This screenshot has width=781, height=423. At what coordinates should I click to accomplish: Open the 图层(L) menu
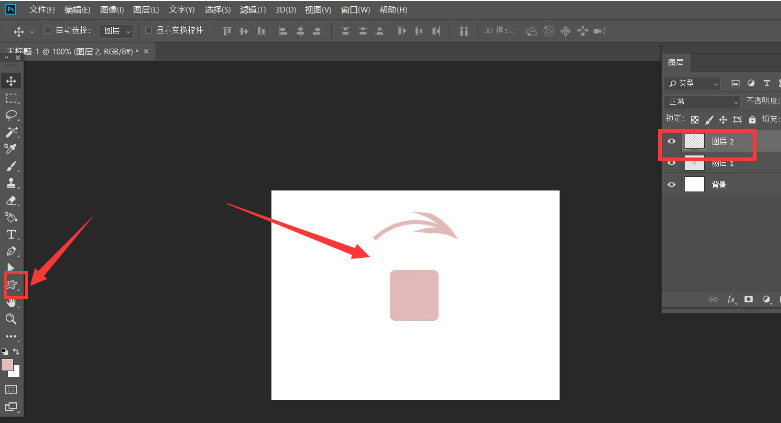(146, 9)
